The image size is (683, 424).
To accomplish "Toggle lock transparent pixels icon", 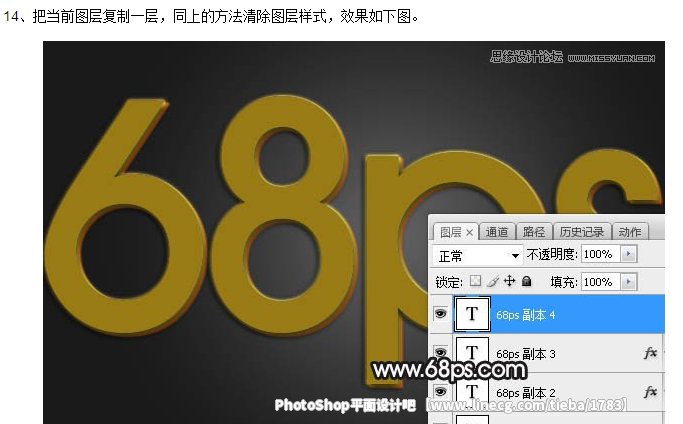I will [x=476, y=281].
